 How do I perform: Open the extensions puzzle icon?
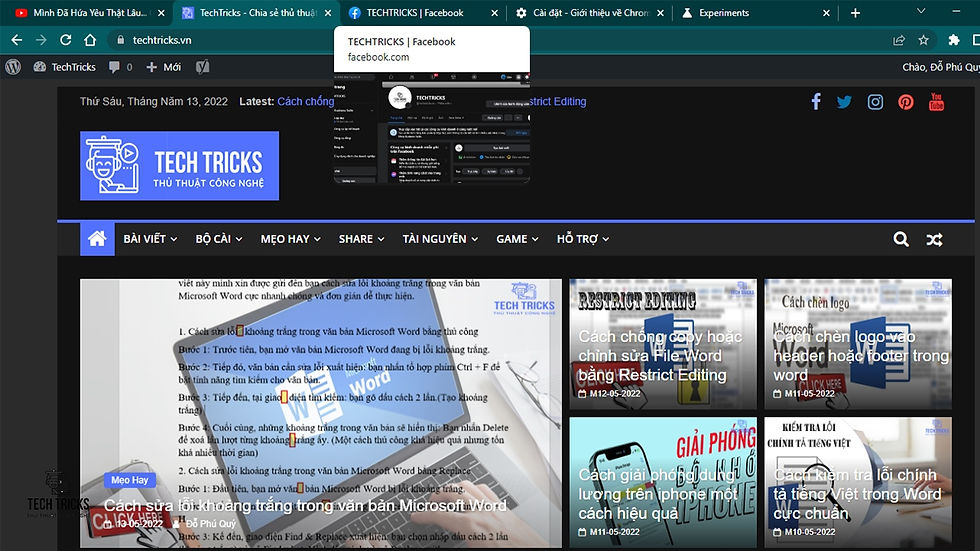point(954,40)
